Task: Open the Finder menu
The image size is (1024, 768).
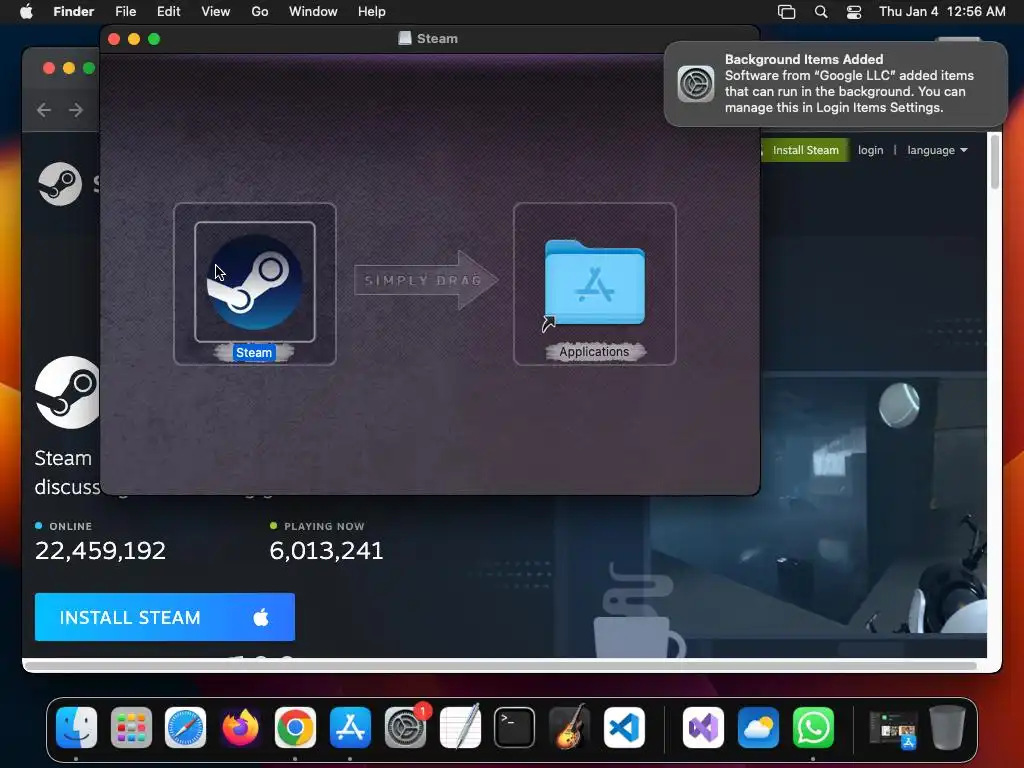Action: click(x=74, y=12)
